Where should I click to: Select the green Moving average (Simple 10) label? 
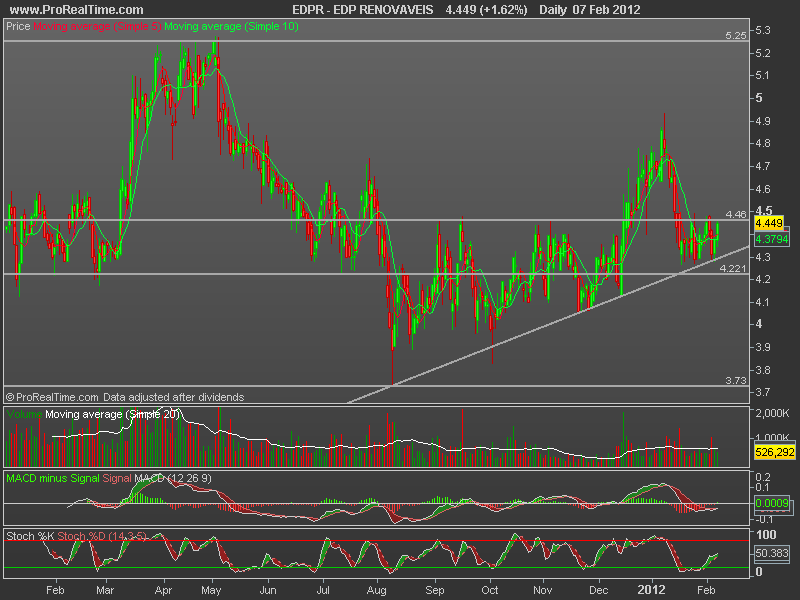(x=231, y=26)
